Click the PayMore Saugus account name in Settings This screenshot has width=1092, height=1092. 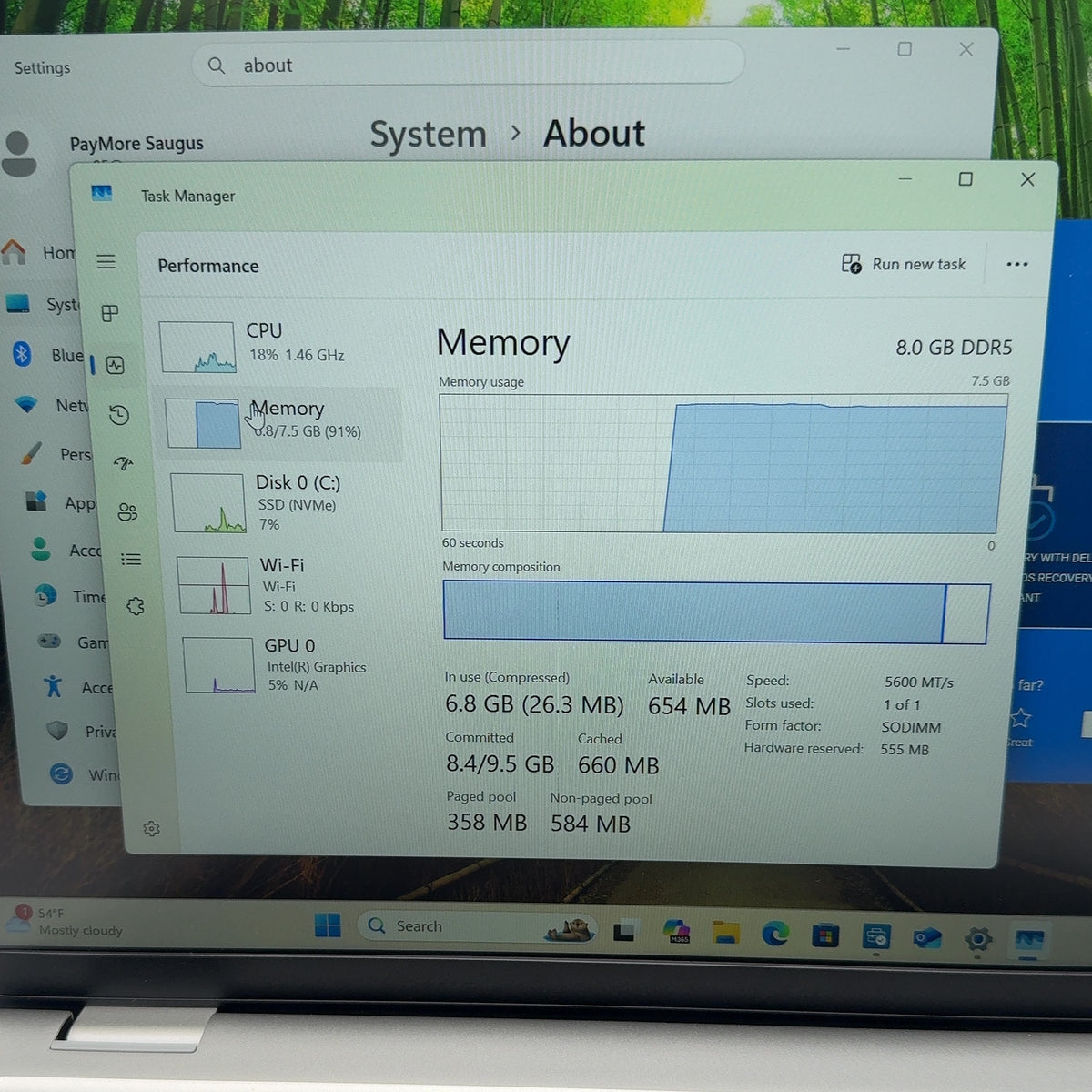(136, 144)
